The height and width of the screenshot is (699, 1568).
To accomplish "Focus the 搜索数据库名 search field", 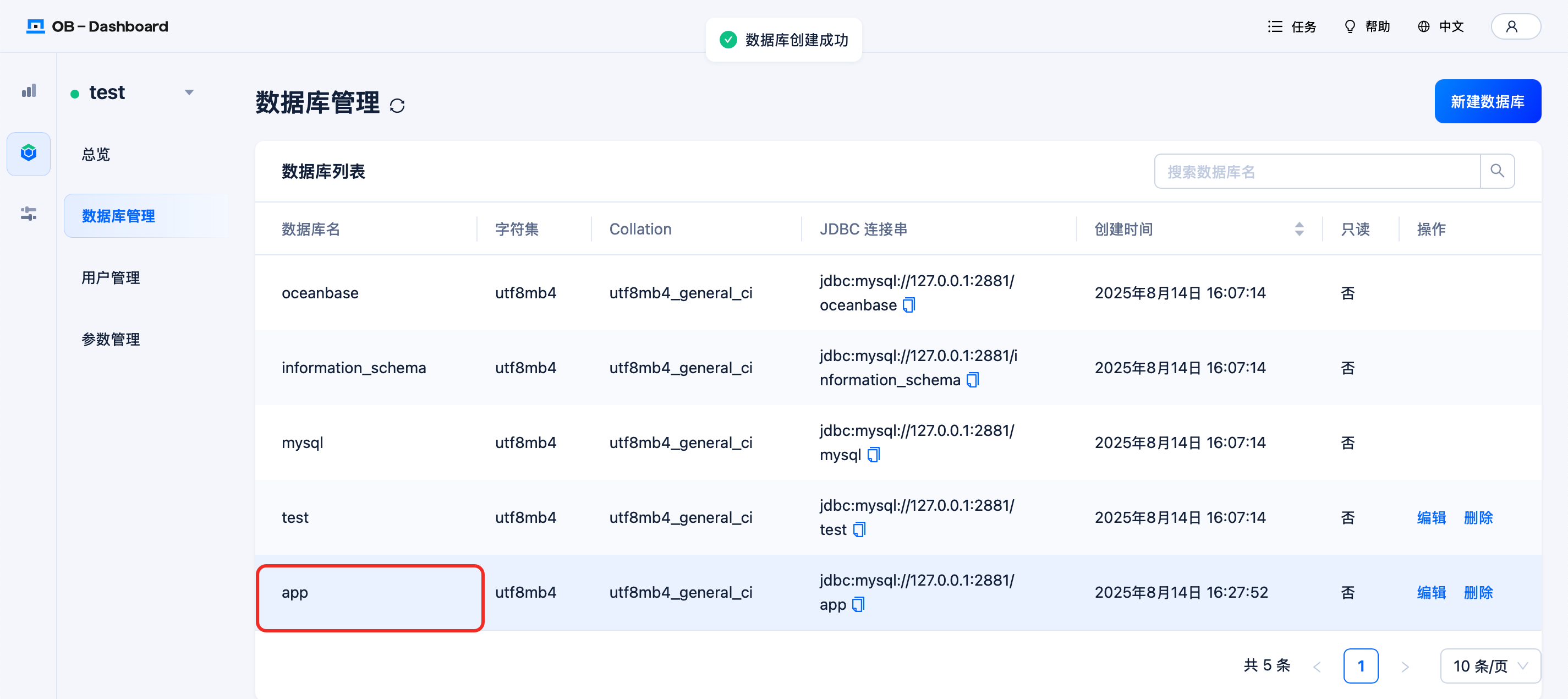I will pyautogui.click(x=1317, y=171).
